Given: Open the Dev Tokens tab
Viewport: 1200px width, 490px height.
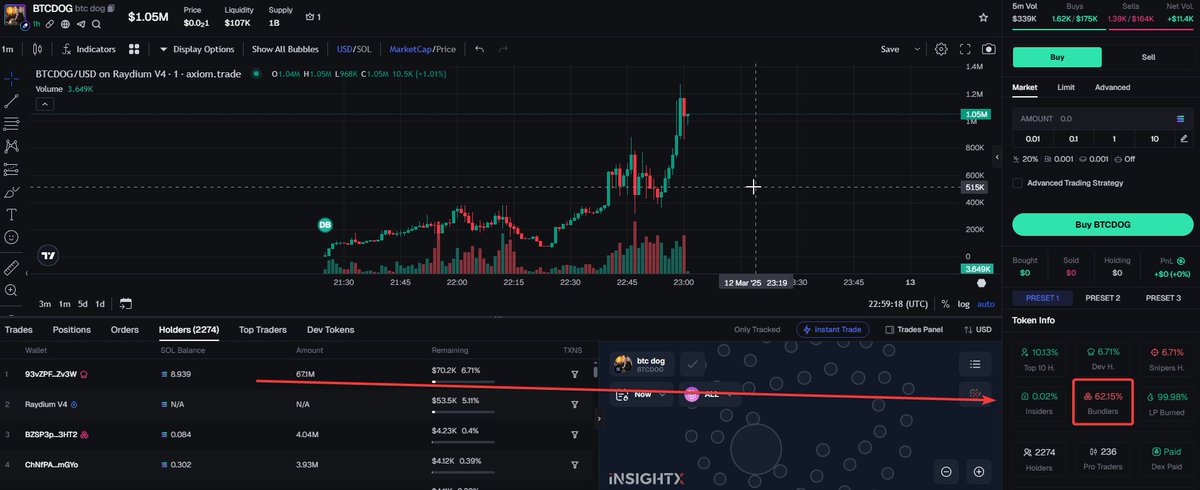Looking at the screenshot, I should coord(329,329).
